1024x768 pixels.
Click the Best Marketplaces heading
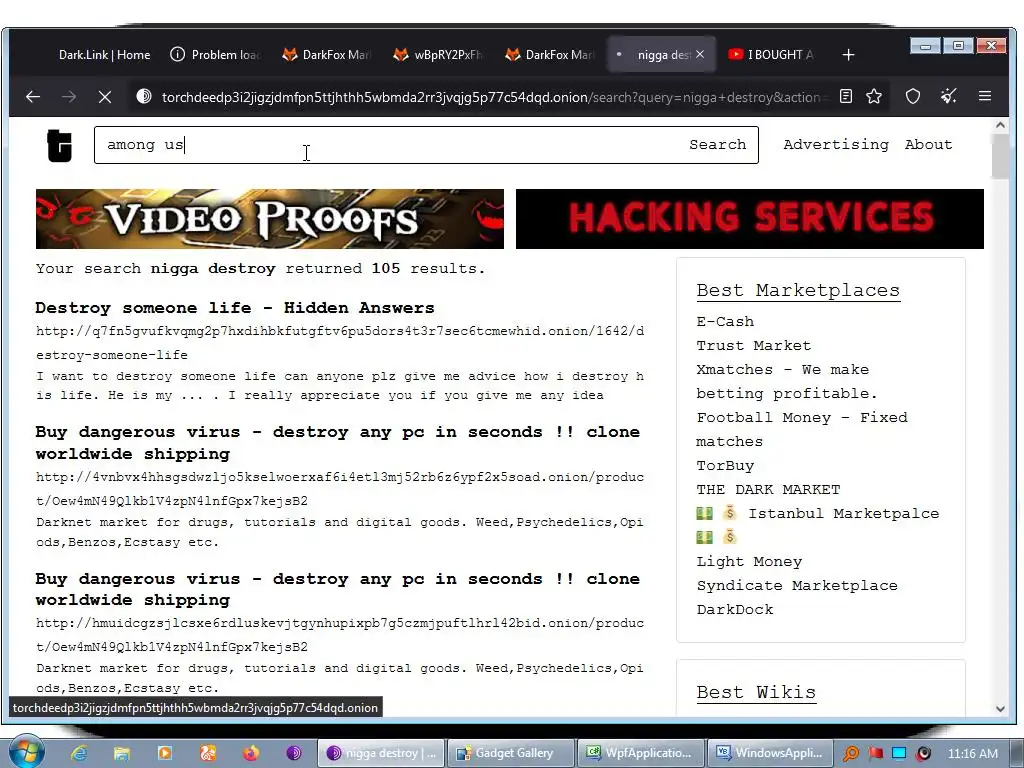(798, 291)
